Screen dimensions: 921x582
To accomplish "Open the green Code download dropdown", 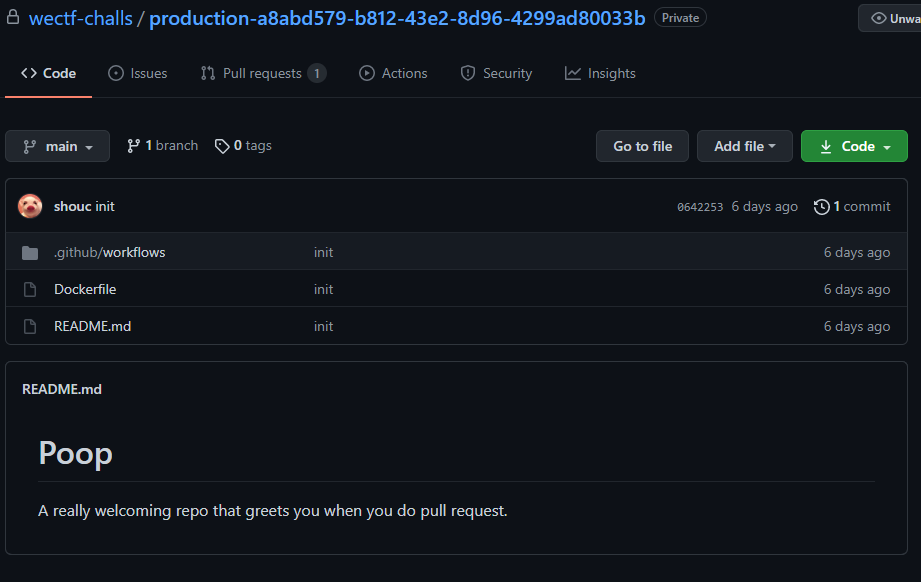I will 854,146.
